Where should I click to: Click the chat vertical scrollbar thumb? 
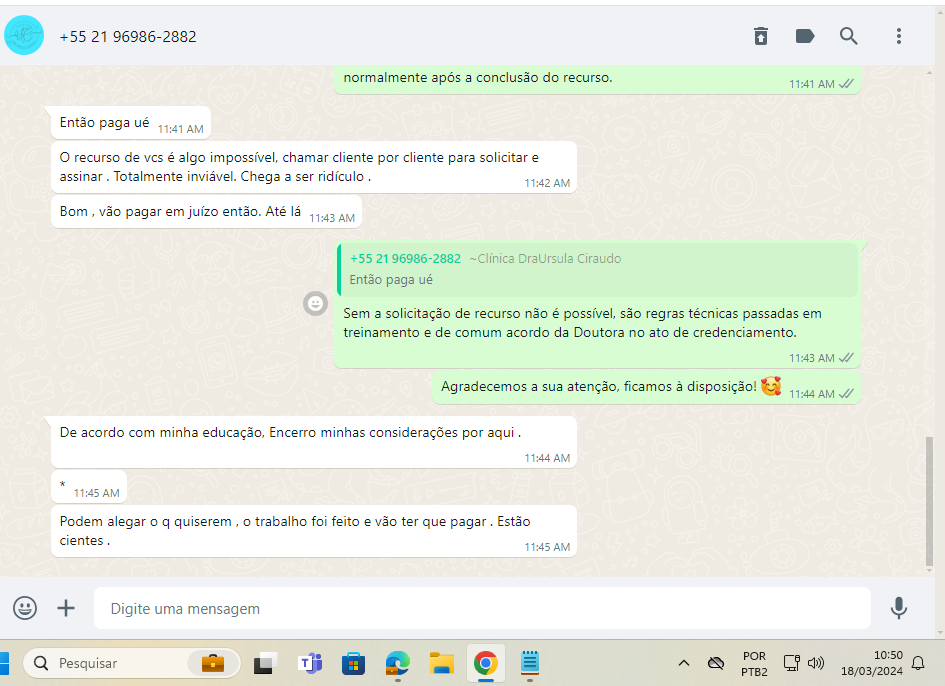[929, 500]
